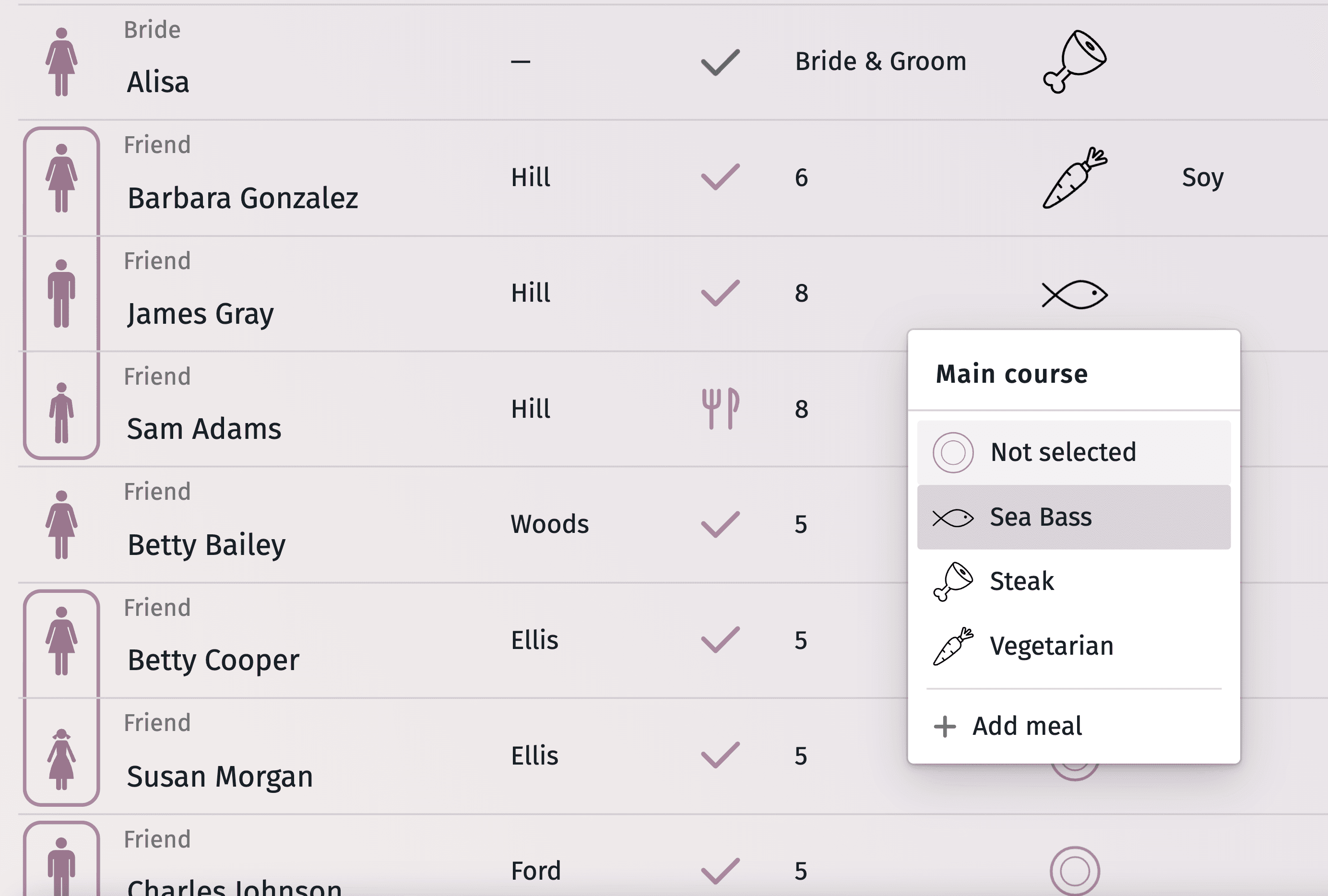Image resolution: width=1328 pixels, height=896 pixels.
Task: Click Alisa's steak meal icon
Action: click(x=1074, y=62)
